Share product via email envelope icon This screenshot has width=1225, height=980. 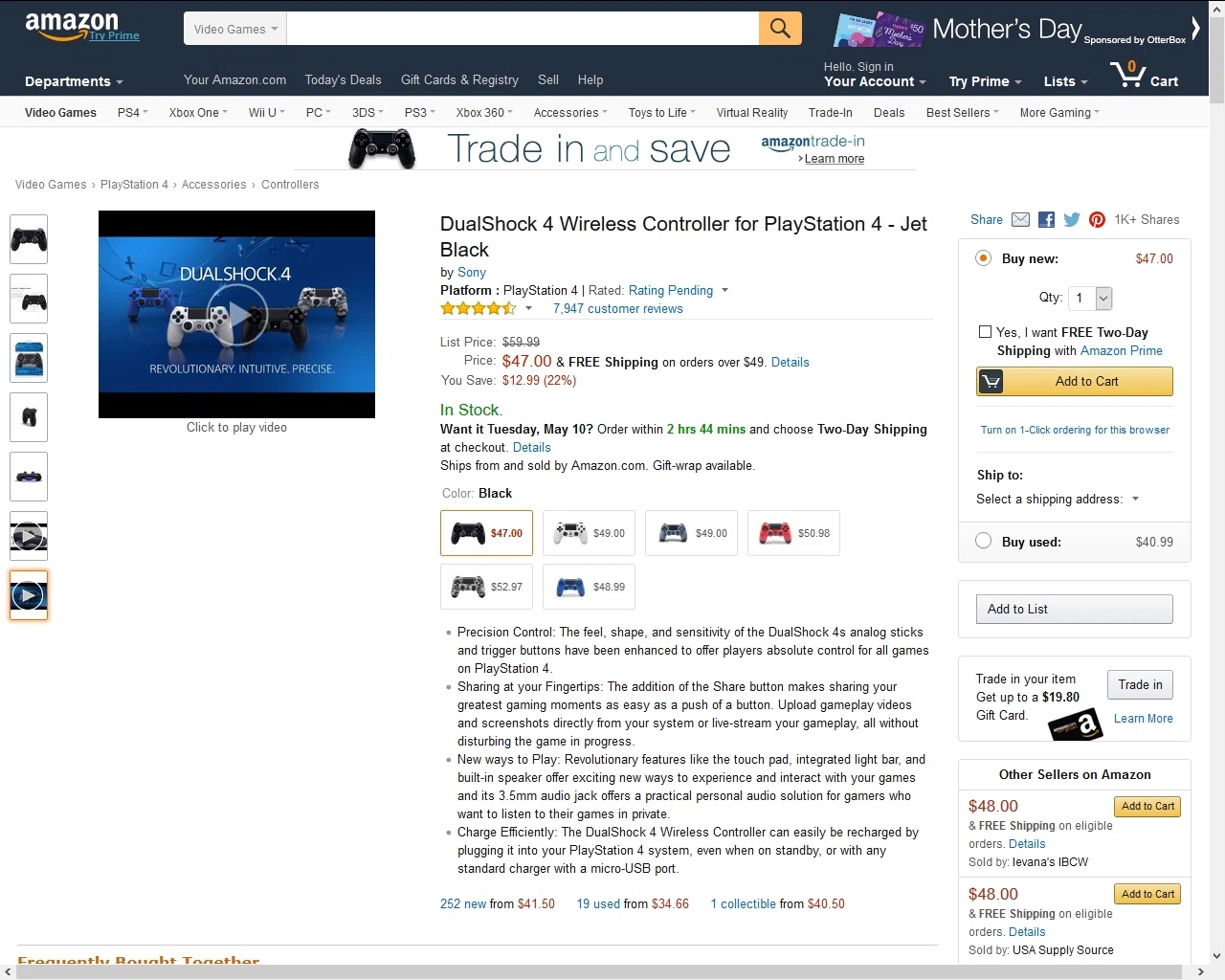1020,220
